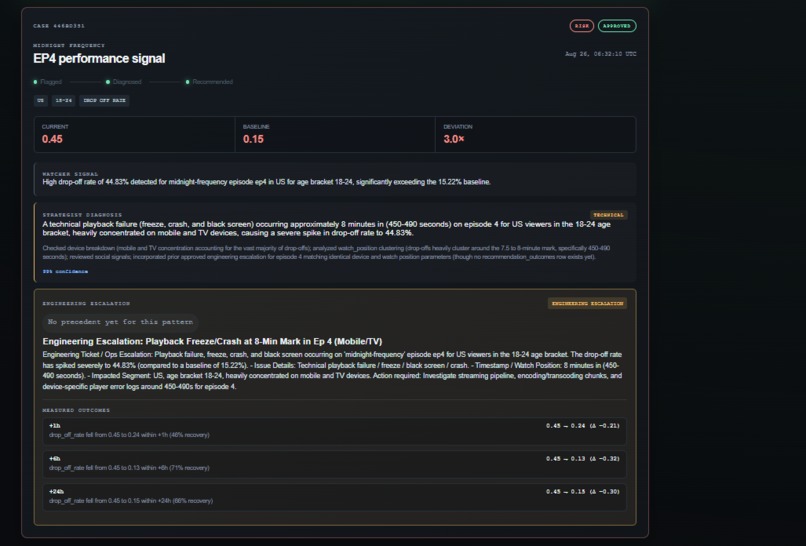Click the Watcher Signal summary text

tap(266, 182)
